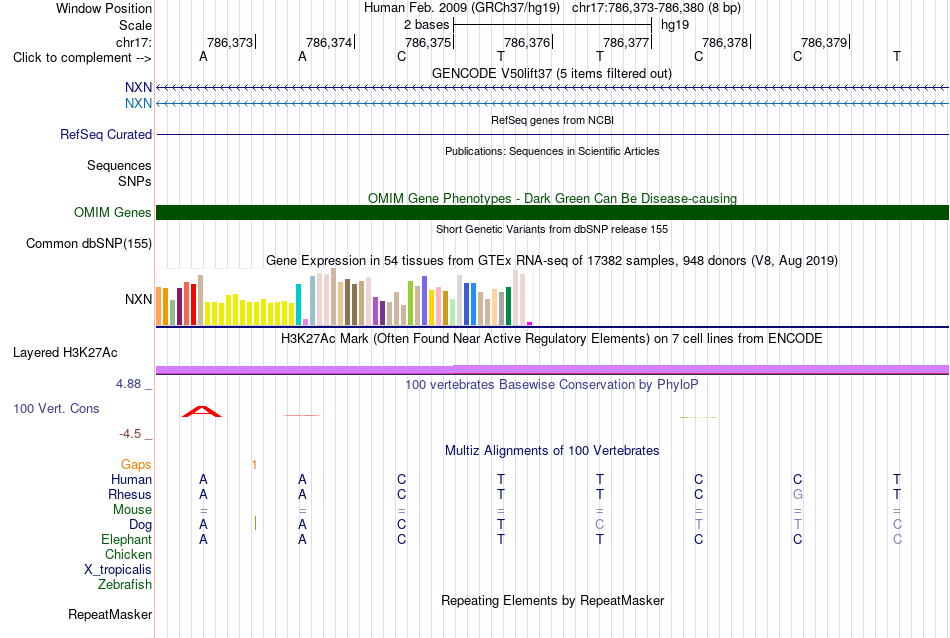Click the NXN GTEx expression label

coord(138,299)
